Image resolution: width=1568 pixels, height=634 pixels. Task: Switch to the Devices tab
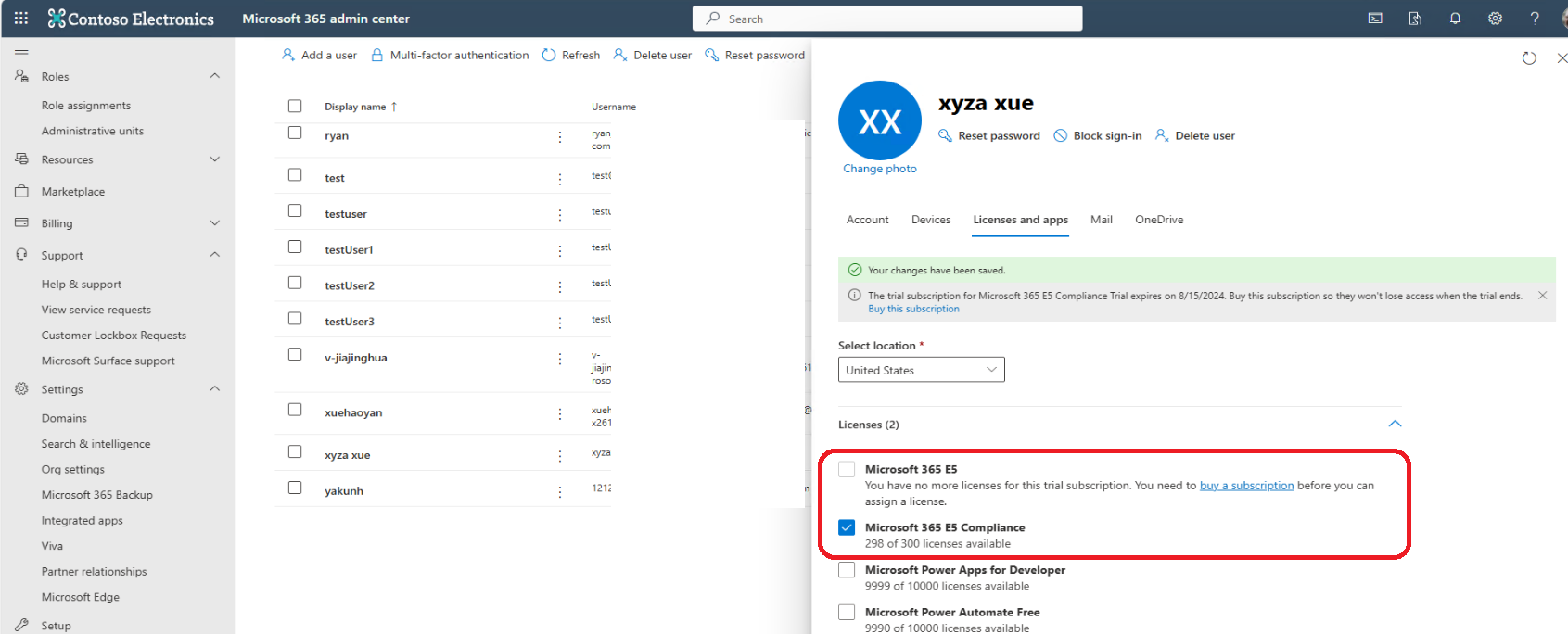(931, 220)
